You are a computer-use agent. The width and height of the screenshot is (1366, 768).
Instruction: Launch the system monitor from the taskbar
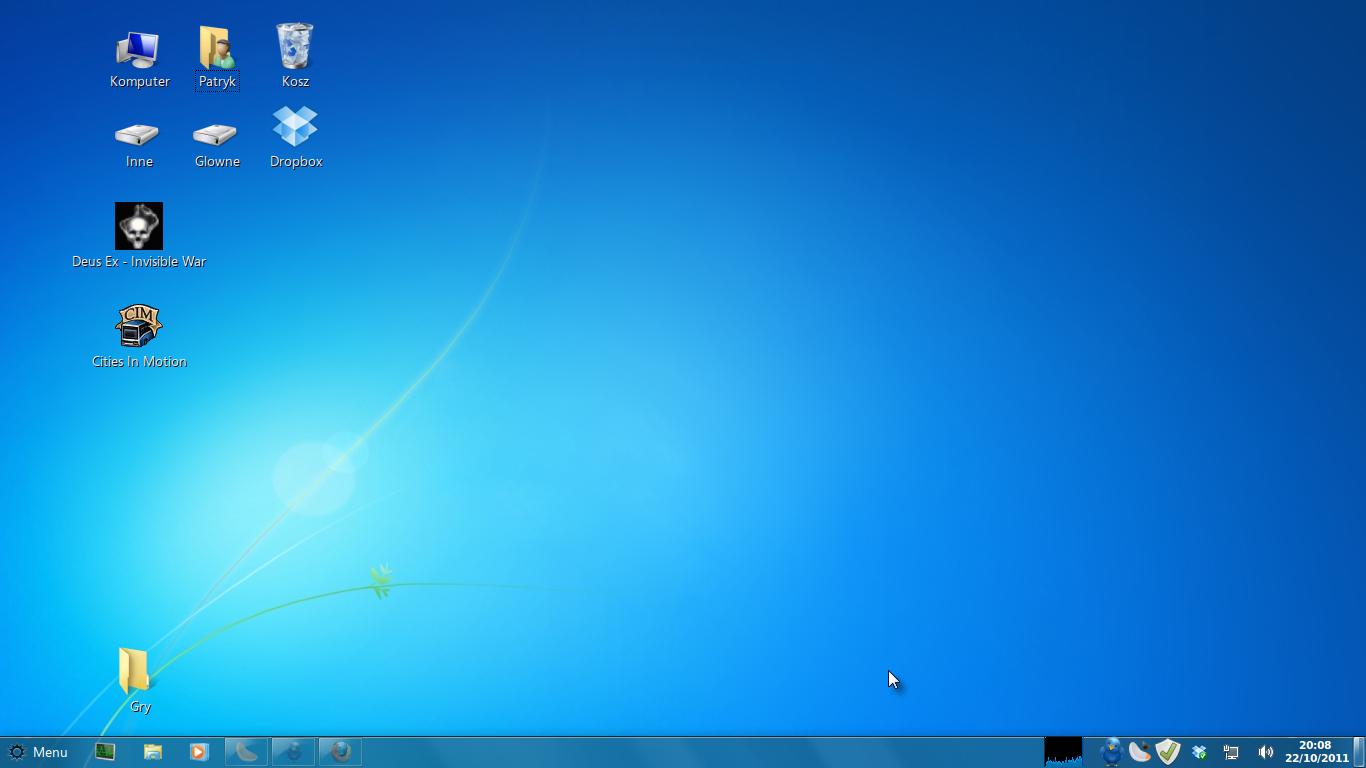105,752
